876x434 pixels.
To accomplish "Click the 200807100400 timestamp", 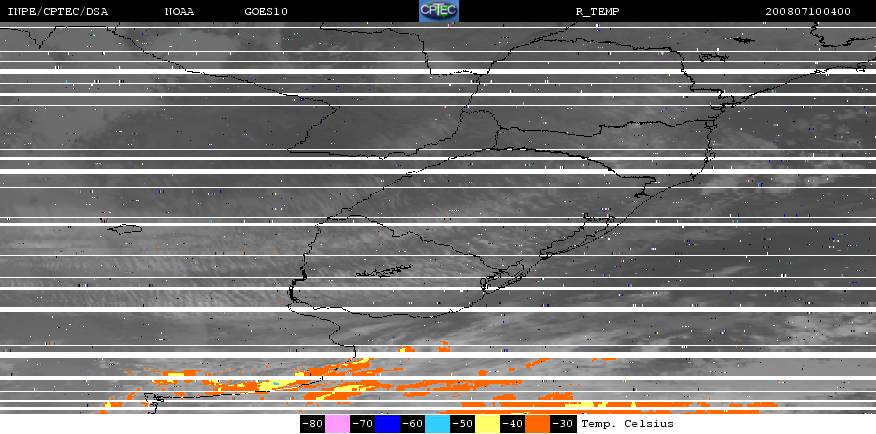I will click(x=808, y=11).
